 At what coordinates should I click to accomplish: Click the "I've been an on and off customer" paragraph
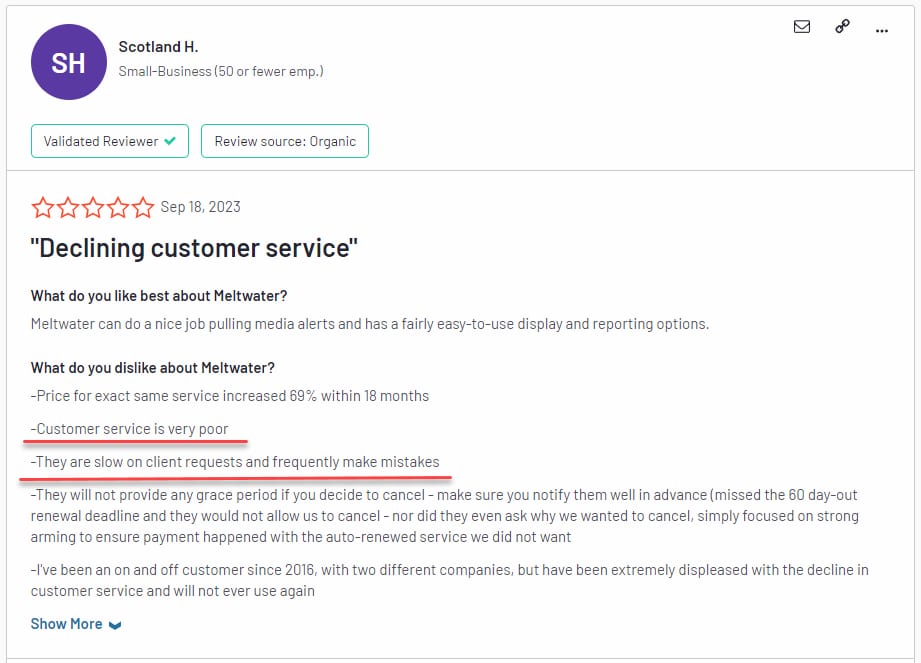pyautogui.click(x=449, y=580)
